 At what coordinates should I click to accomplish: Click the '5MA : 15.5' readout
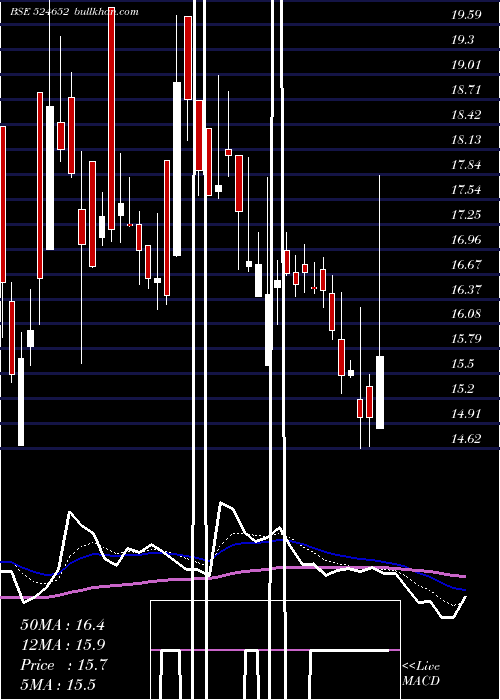(x=58, y=685)
